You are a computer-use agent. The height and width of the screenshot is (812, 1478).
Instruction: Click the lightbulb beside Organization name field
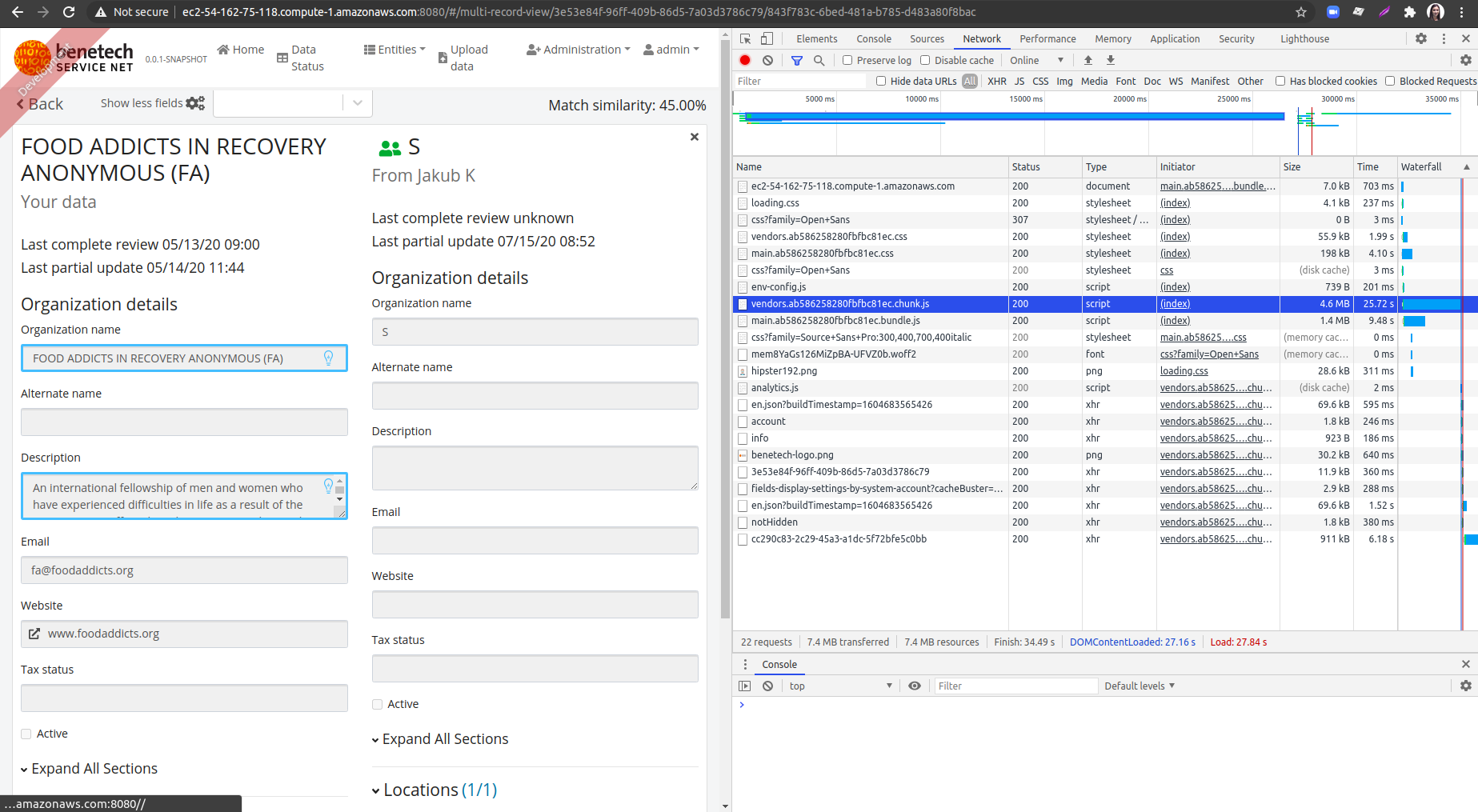click(328, 358)
